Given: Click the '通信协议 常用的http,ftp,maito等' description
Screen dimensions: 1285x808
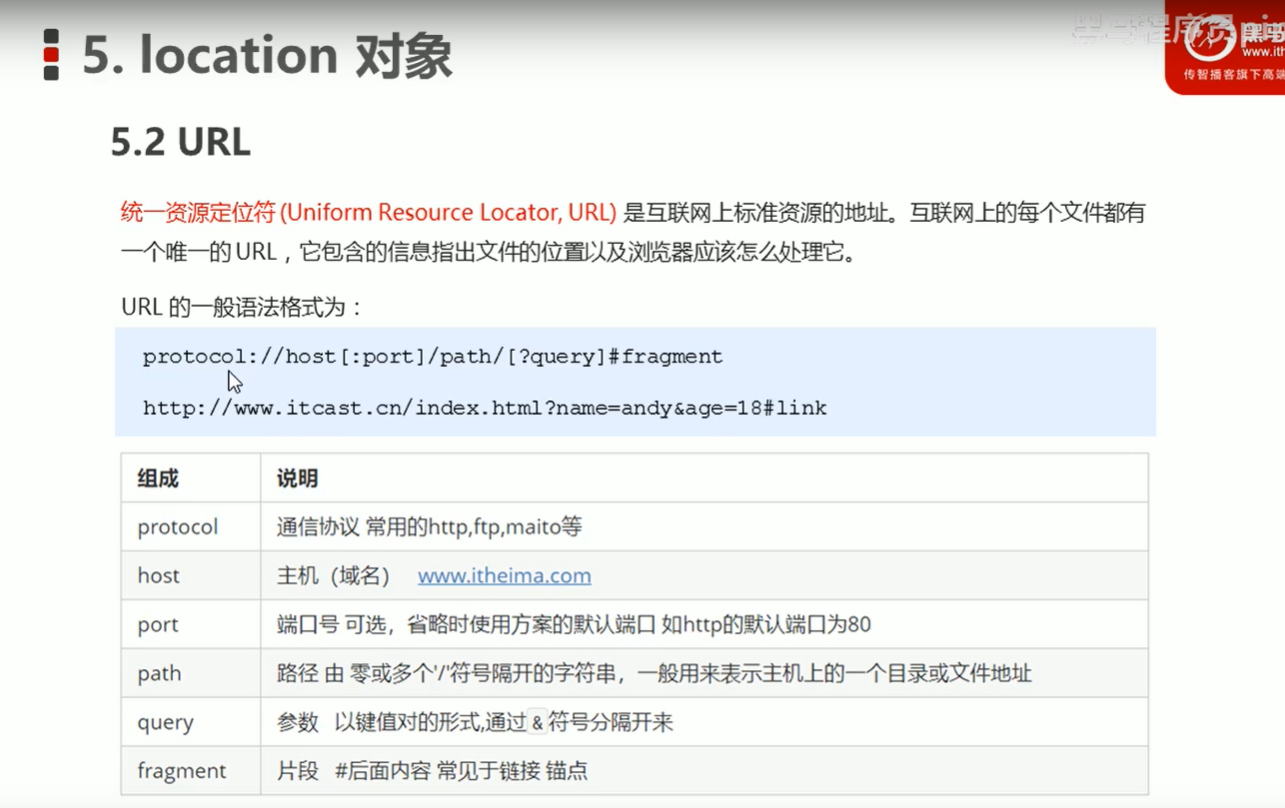Looking at the screenshot, I should pyautogui.click(x=429, y=527).
